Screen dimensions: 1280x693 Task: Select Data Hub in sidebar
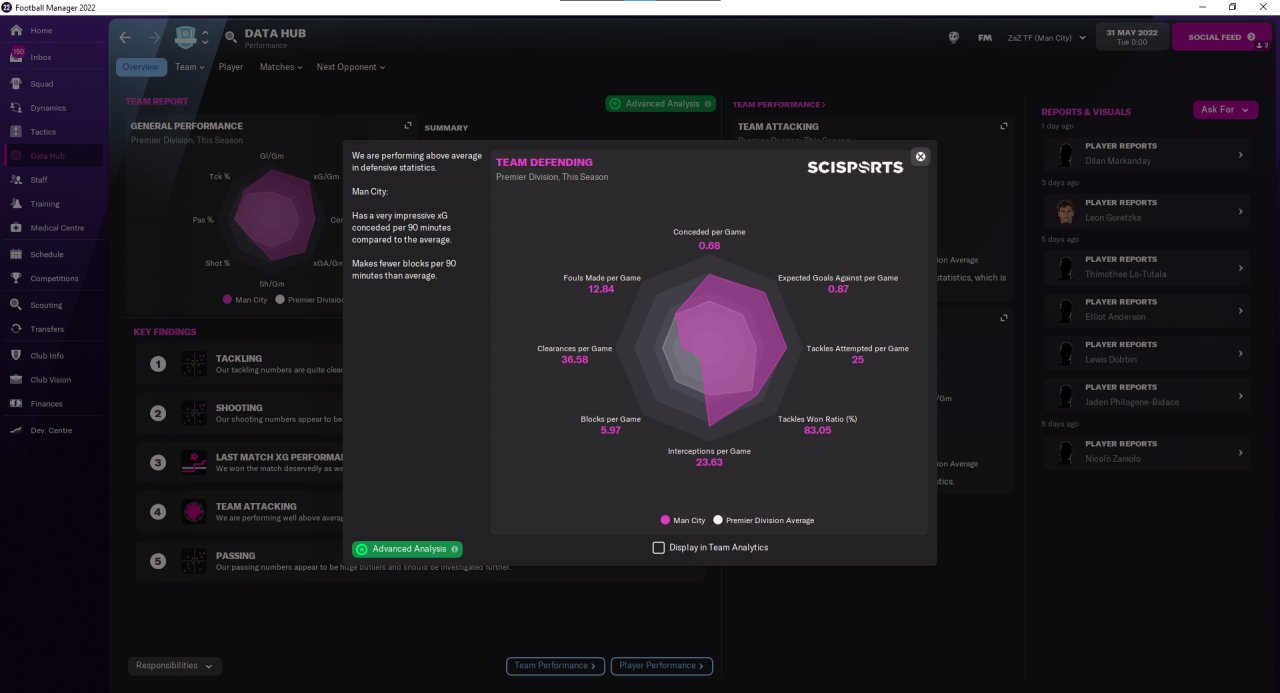[52, 156]
